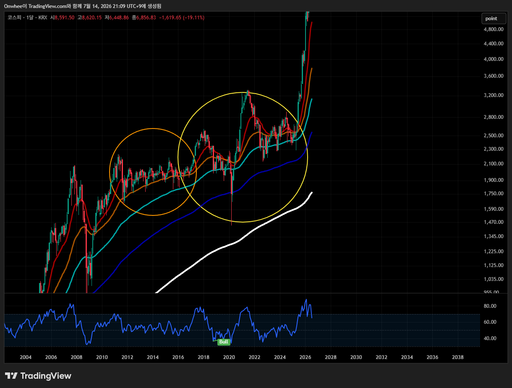Image resolution: width=512 pixels, height=388 pixels.
Task: Click the '3,200.00' price axis label
Action: click(x=494, y=95)
